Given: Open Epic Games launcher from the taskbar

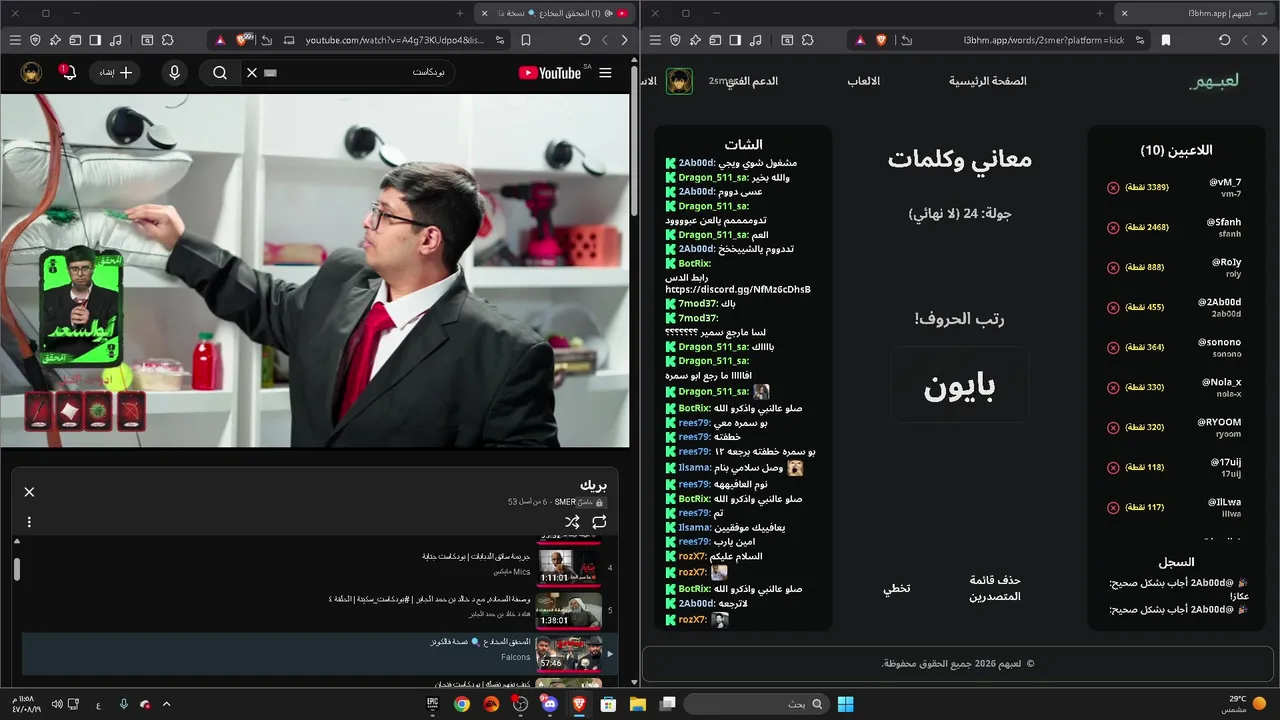Looking at the screenshot, I should pos(432,704).
